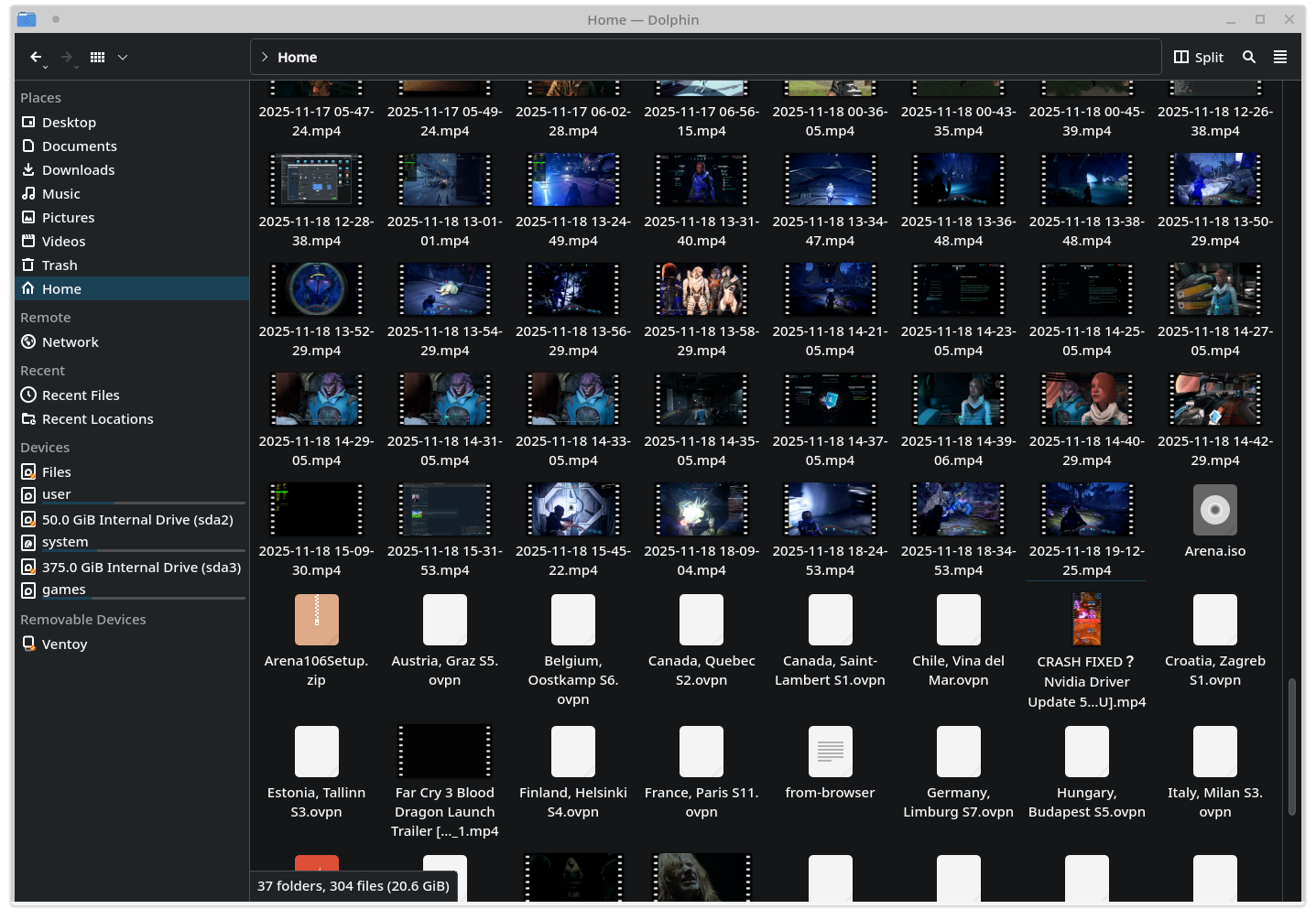Image resolution: width=1316 pixels, height=920 pixels.
Task: Select Chile, Vina del Mar.ovpn file
Action: click(959, 641)
